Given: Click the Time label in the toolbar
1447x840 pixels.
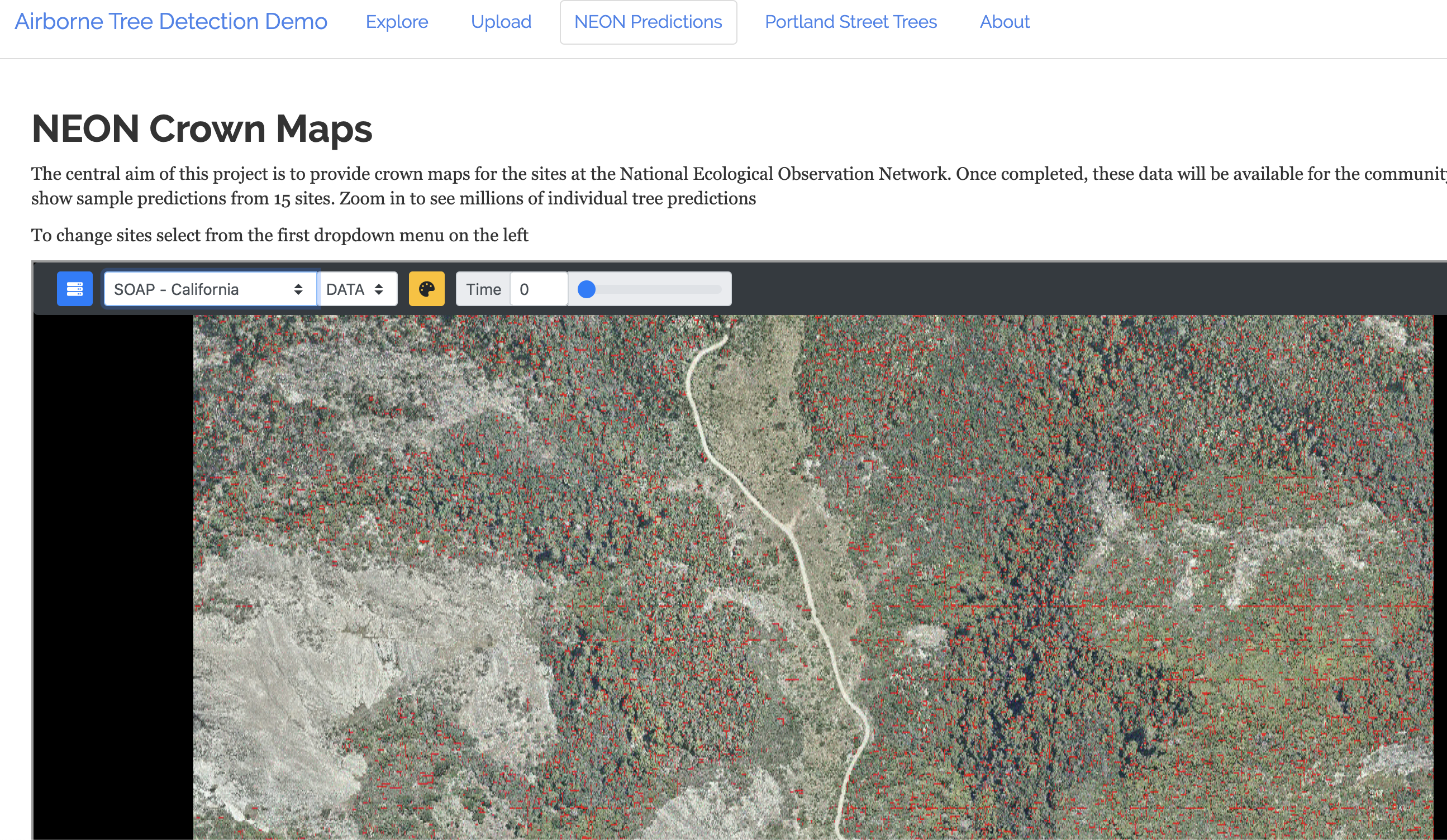Looking at the screenshot, I should 483,289.
